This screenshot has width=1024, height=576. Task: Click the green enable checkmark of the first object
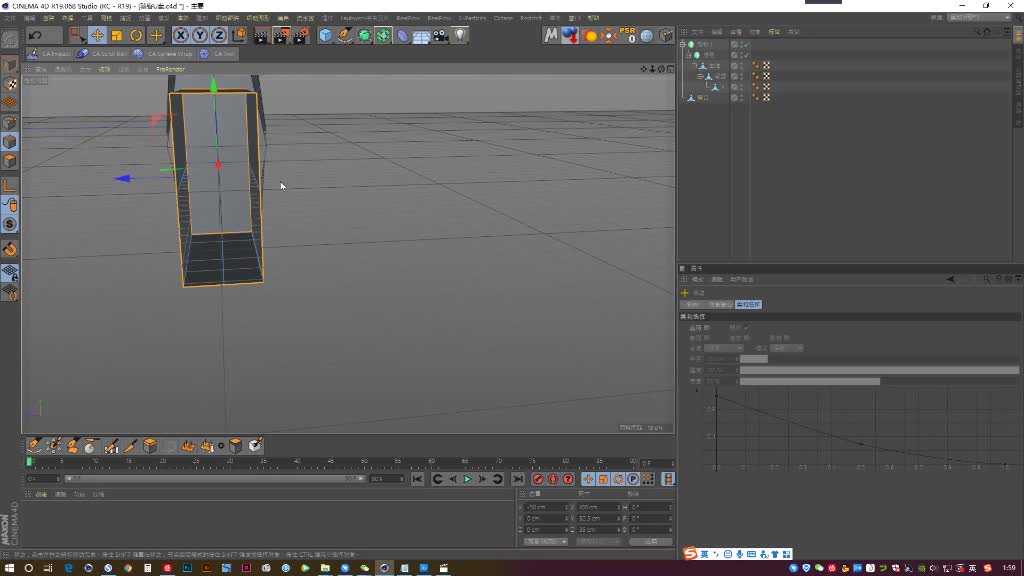click(746, 45)
